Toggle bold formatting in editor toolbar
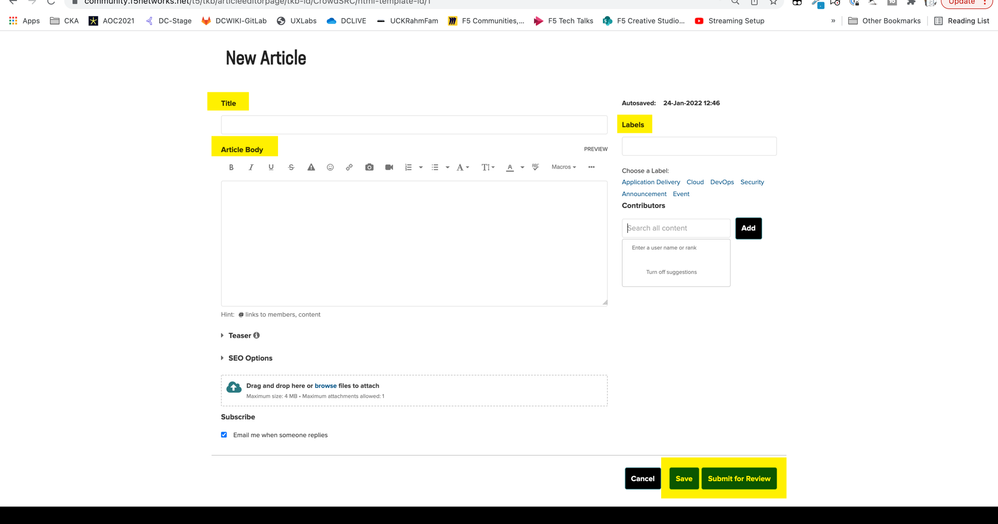Image resolution: width=998 pixels, height=524 pixels. click(231, 167)
